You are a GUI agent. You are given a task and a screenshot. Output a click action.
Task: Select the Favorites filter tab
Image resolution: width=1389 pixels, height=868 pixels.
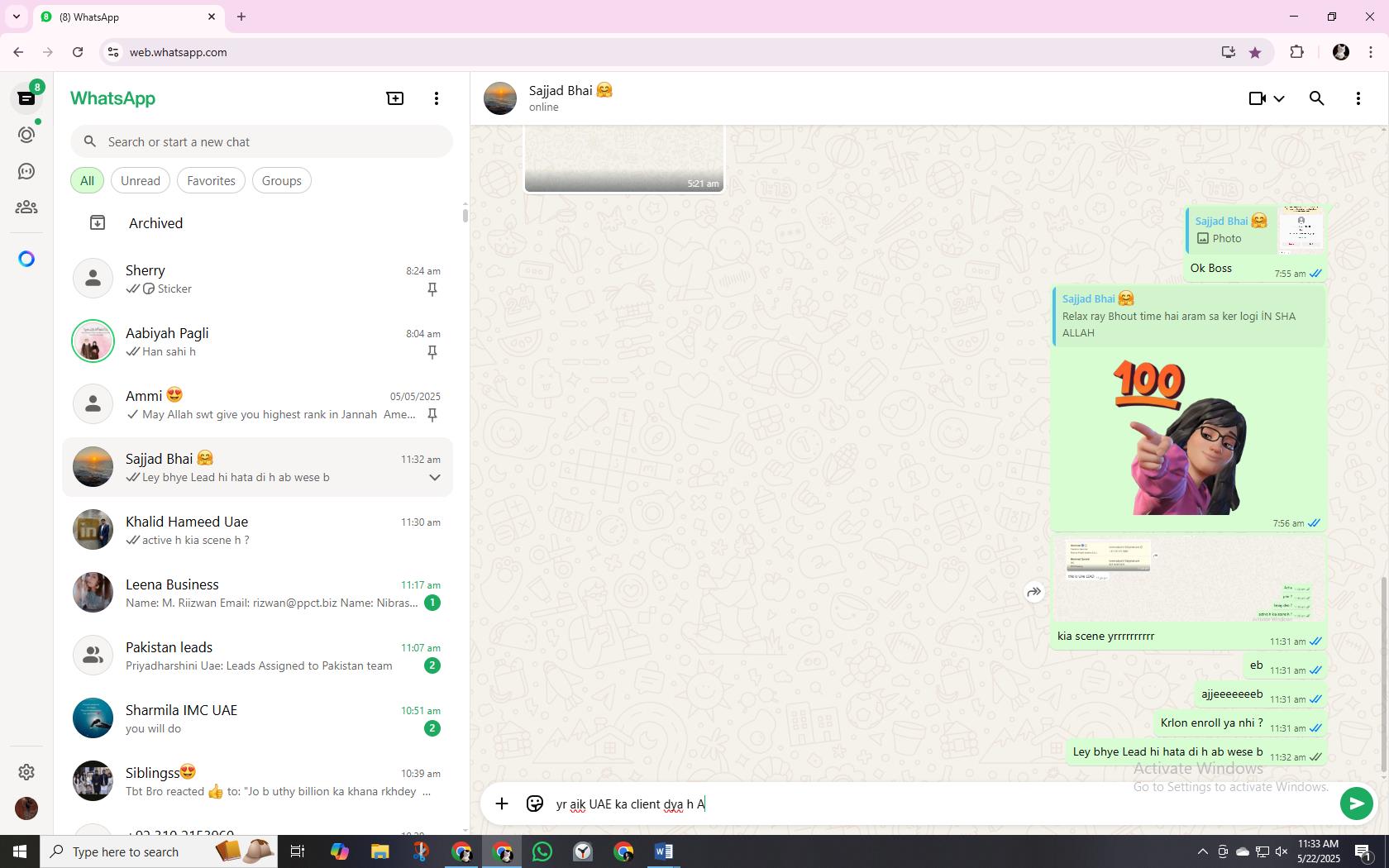tap(211, 181)
